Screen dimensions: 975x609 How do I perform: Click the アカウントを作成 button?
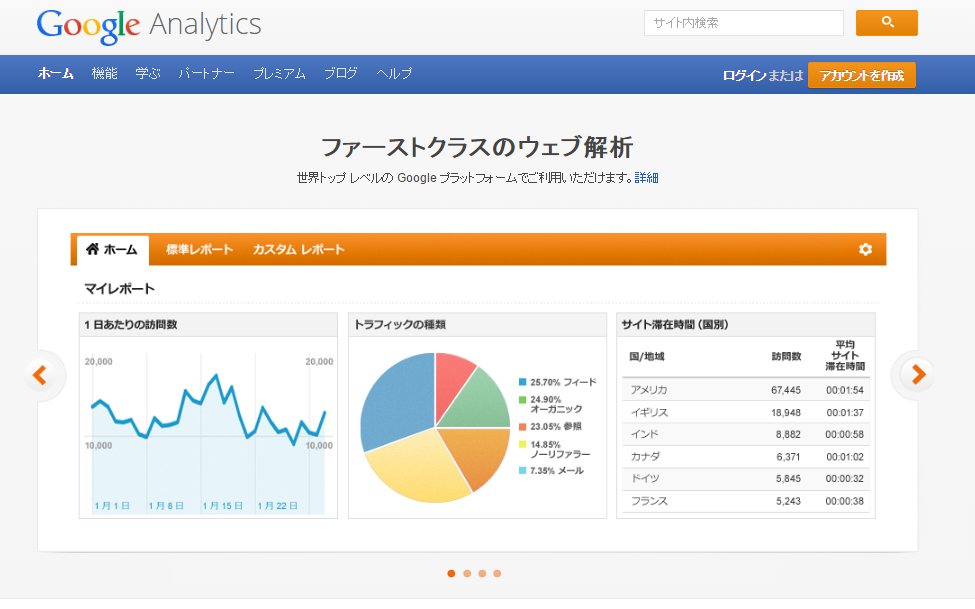(x=861, y=74)
